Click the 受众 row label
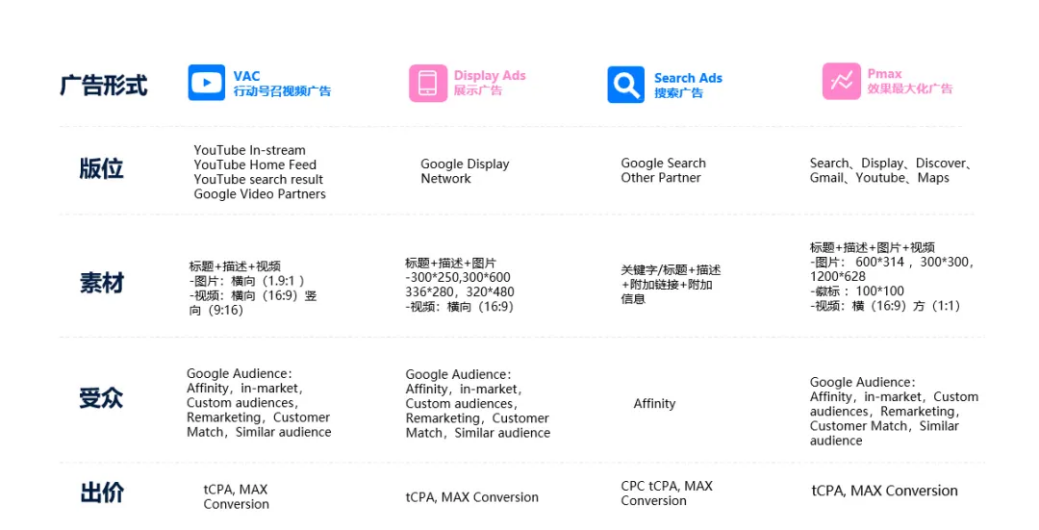This screenshot has height=530, width=1039. click(x=102, y=399)
